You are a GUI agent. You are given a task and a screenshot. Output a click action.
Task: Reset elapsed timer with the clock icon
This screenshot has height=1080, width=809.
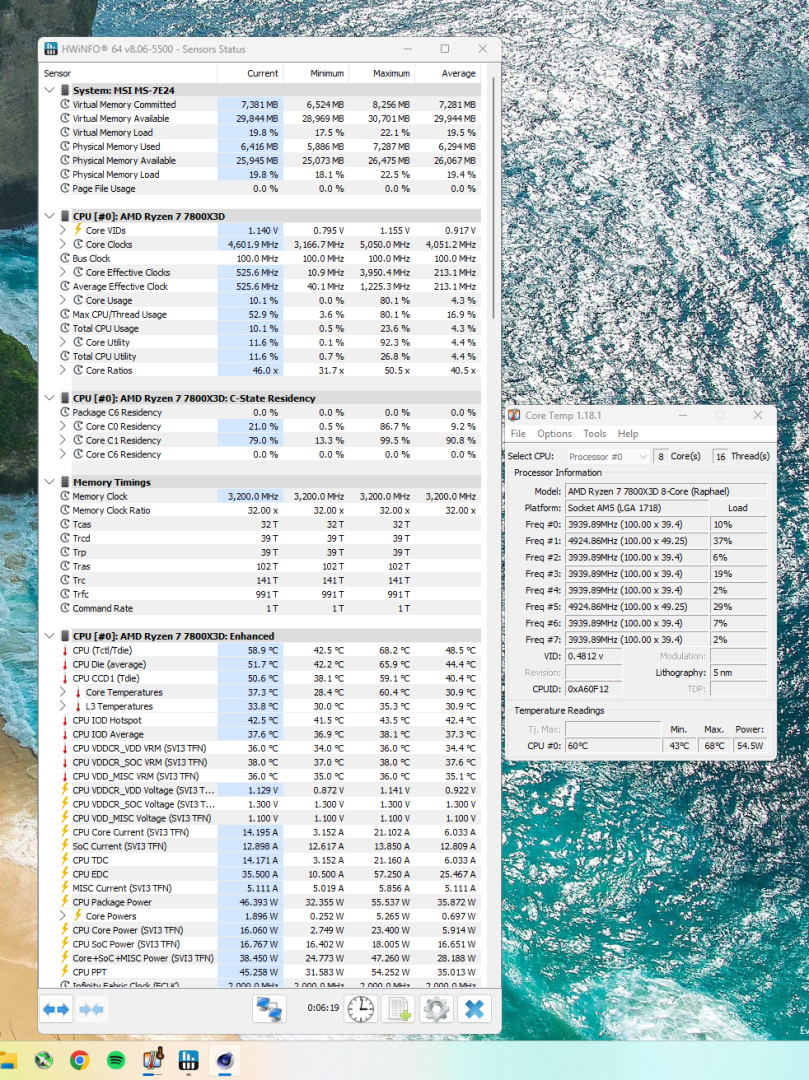coord(360,1009)
